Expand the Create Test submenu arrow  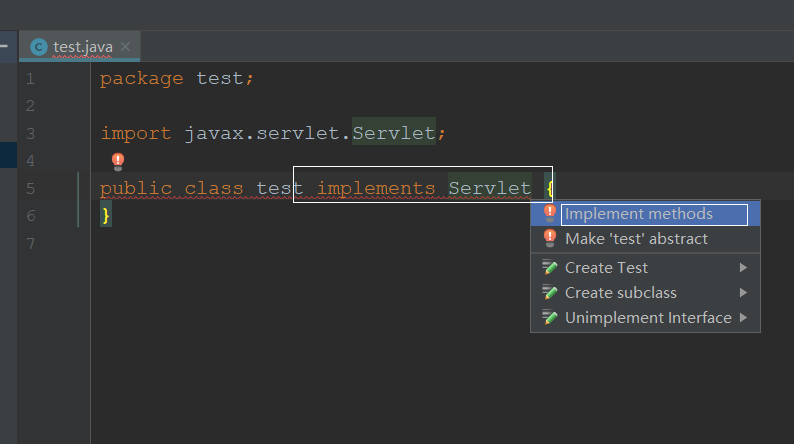tap(743, 267)
